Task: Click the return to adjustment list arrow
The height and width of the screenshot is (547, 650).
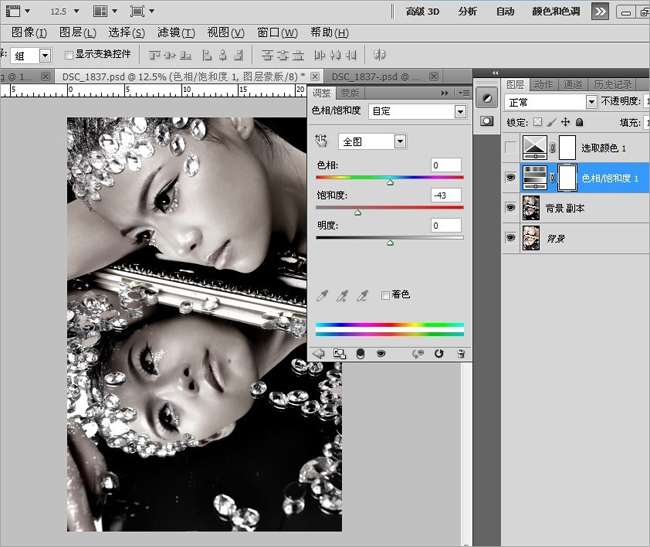Action: coord(319,353)
